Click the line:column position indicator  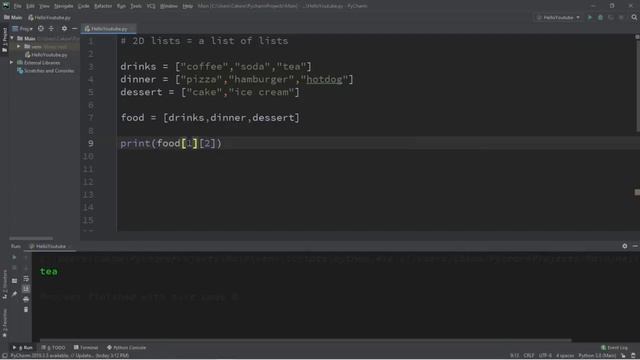click(x=514, y=356)
